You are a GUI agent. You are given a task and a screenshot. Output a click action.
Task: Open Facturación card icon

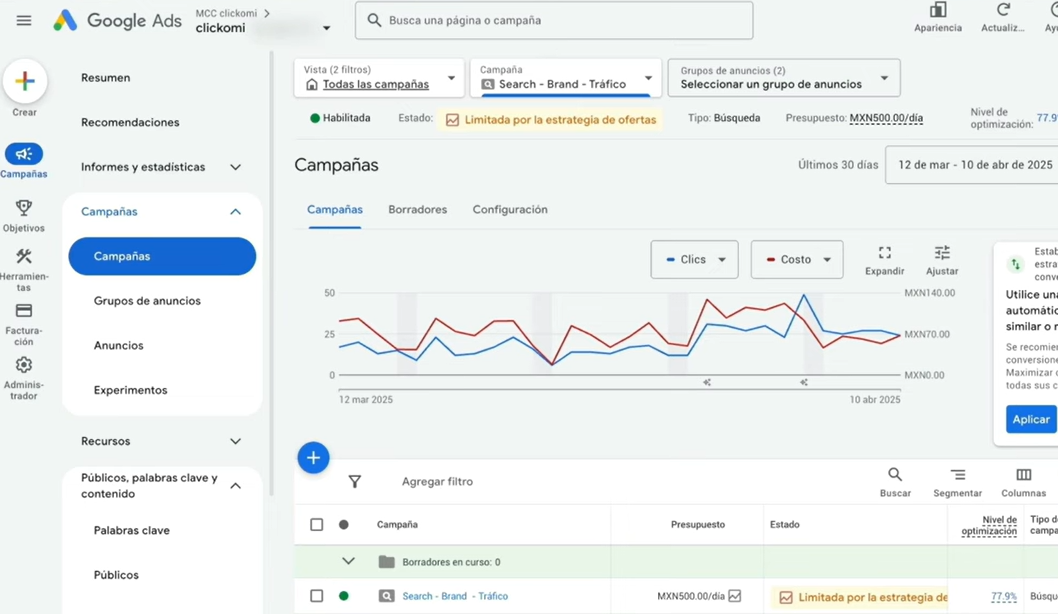24,310
